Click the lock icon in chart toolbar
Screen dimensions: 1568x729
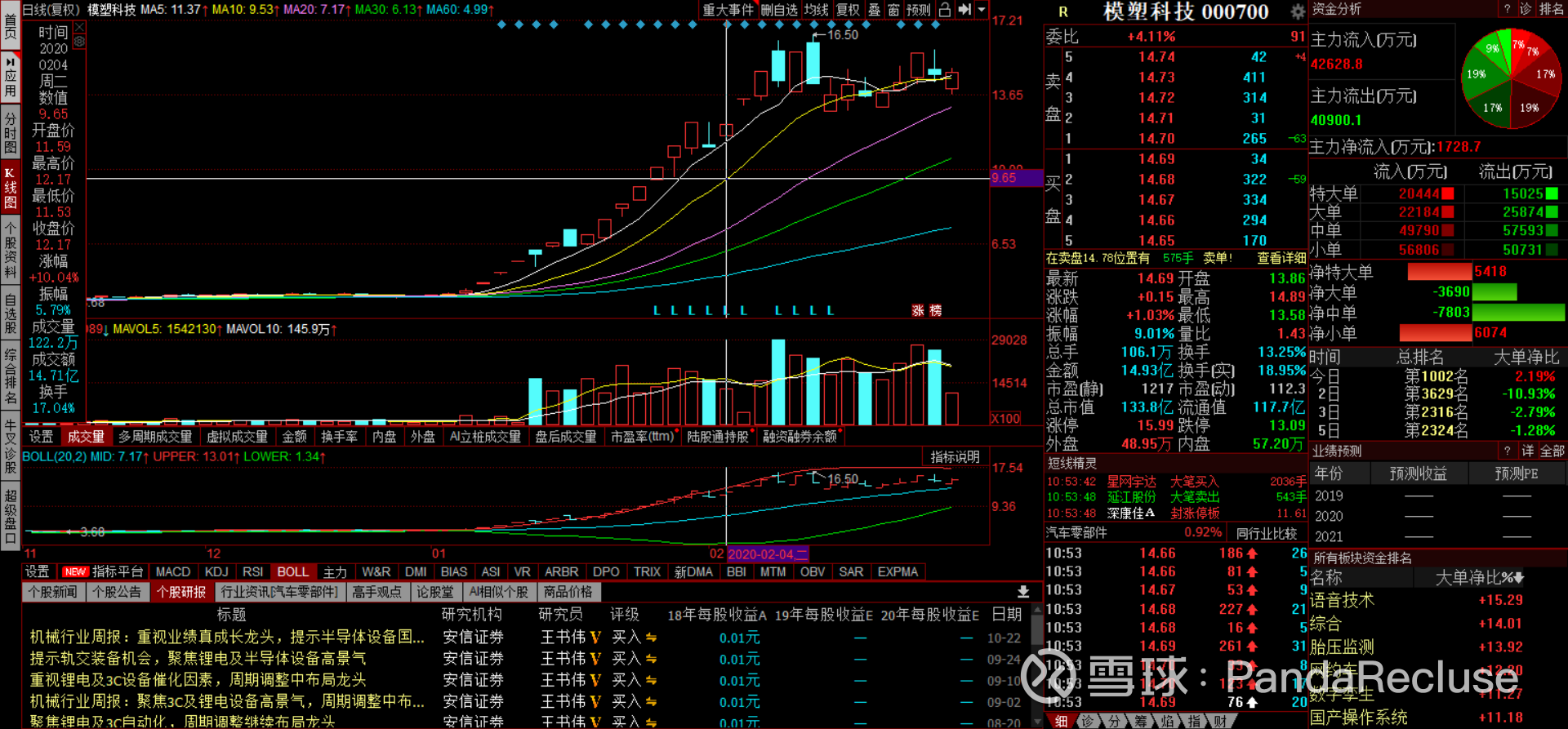[x=945, y=10]
